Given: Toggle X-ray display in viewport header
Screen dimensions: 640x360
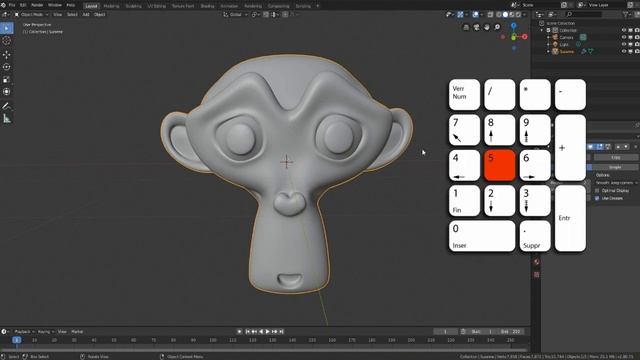Looking at the screenshot, I should [490, 14].
